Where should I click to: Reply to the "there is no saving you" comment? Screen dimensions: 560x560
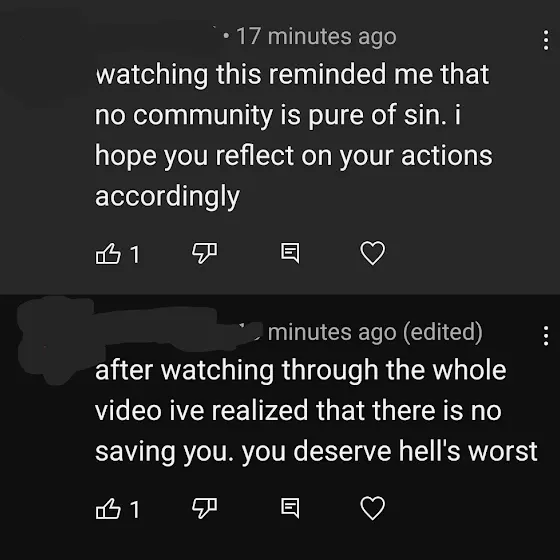point(290,508)
